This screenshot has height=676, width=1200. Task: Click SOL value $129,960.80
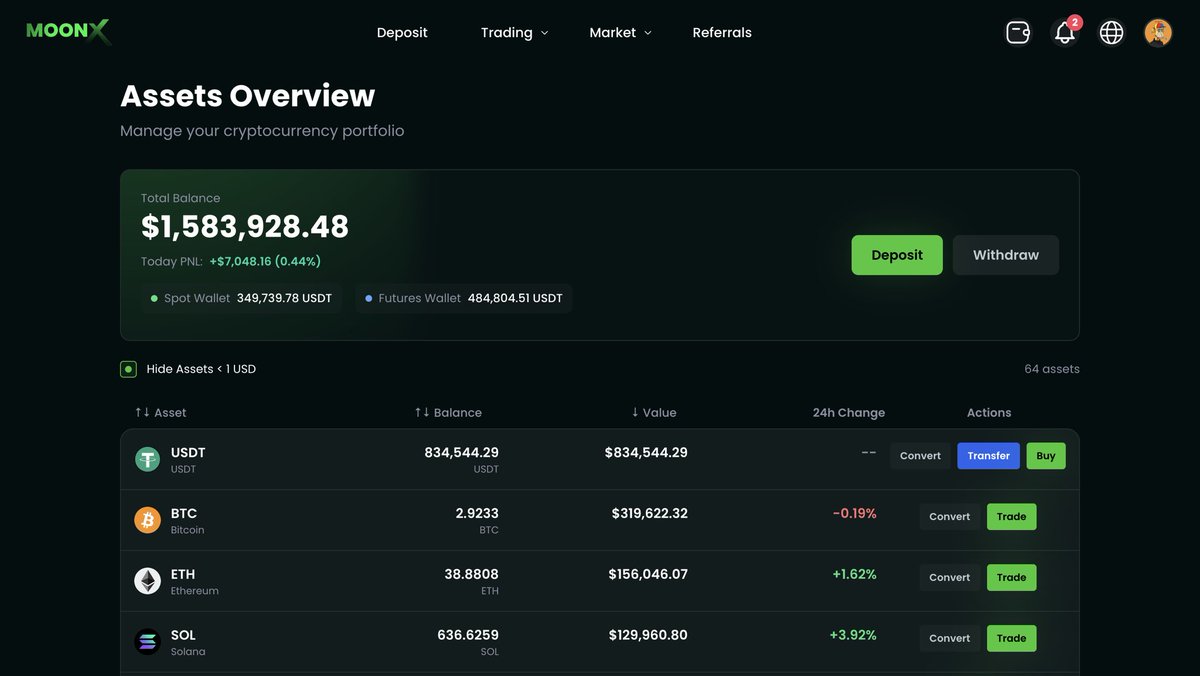[648, 635]
